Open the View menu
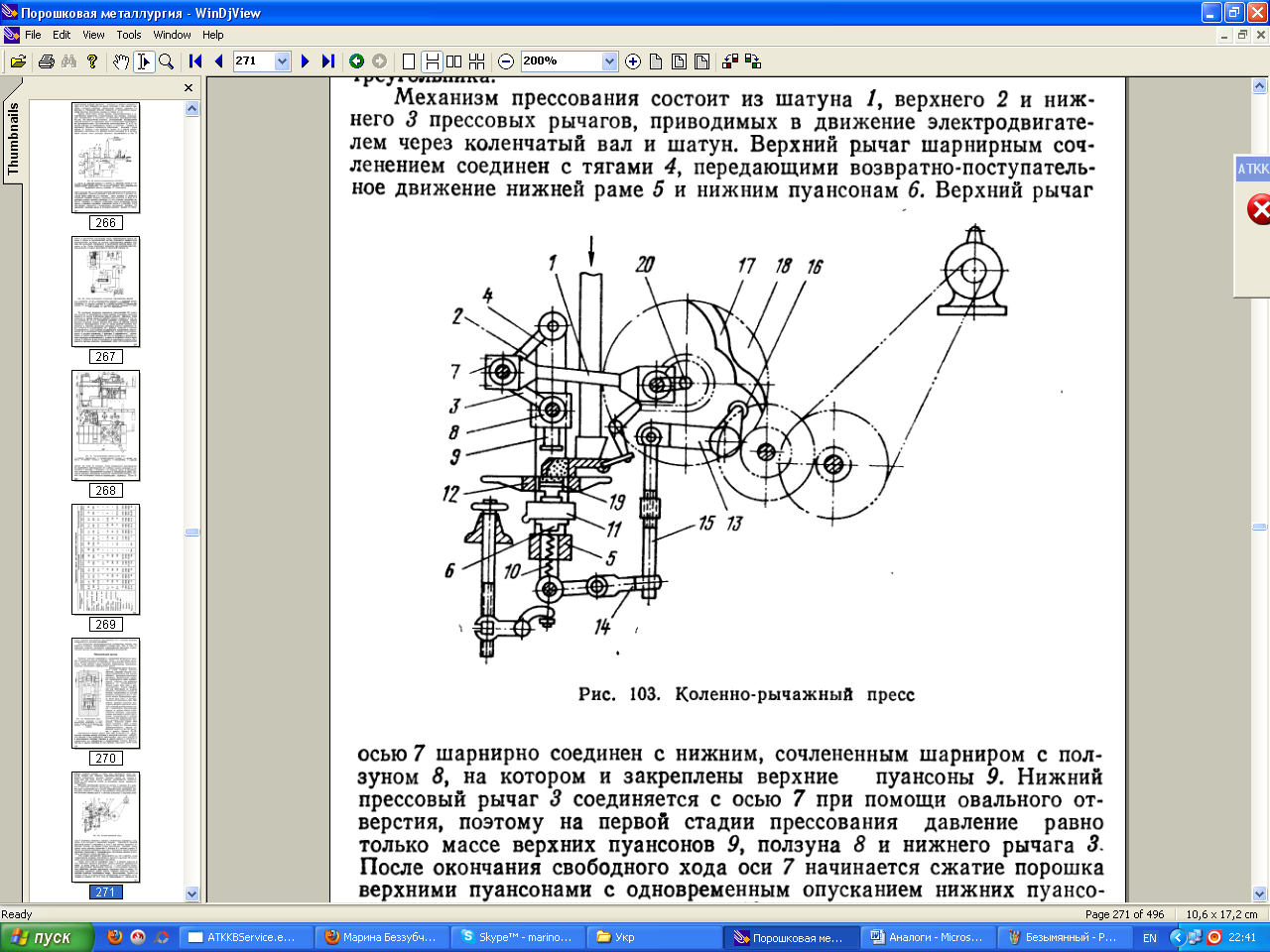Screen dimensions: 1270x952 point(93,35)
